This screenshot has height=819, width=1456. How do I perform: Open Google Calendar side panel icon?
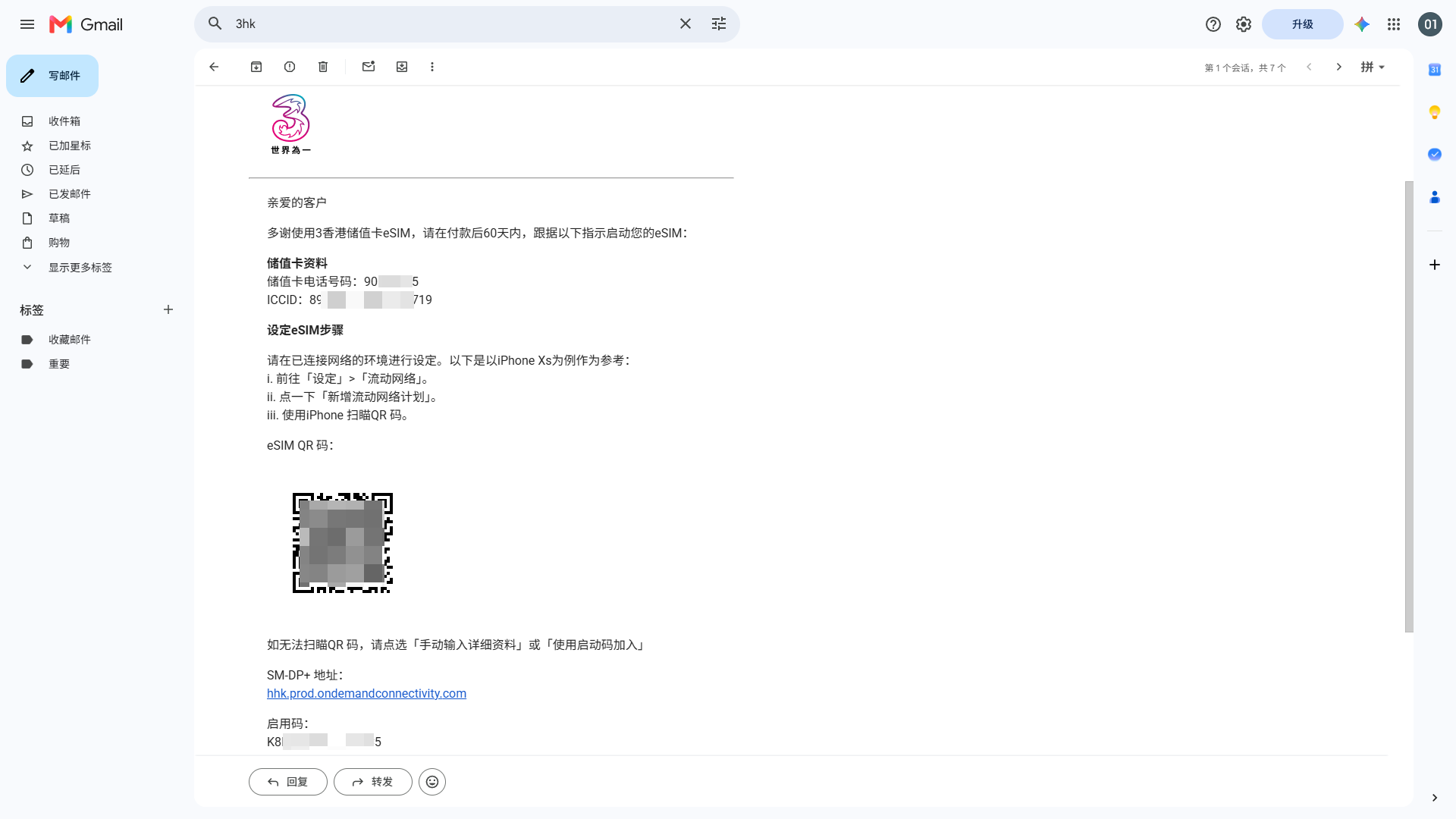[1435, 70]
